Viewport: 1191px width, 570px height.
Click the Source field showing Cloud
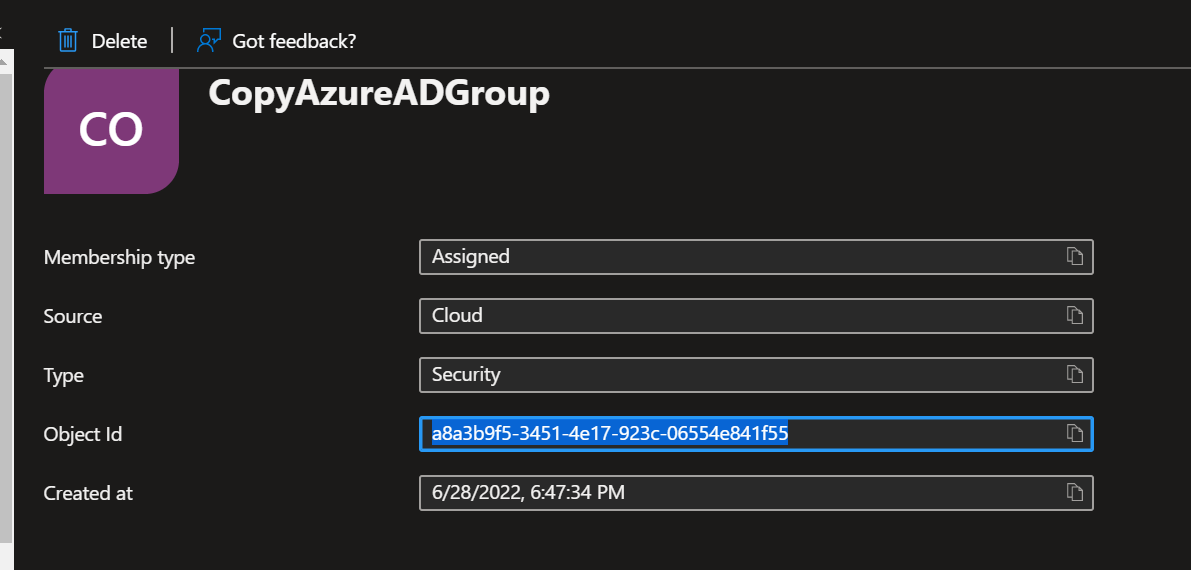click(756, 315)
